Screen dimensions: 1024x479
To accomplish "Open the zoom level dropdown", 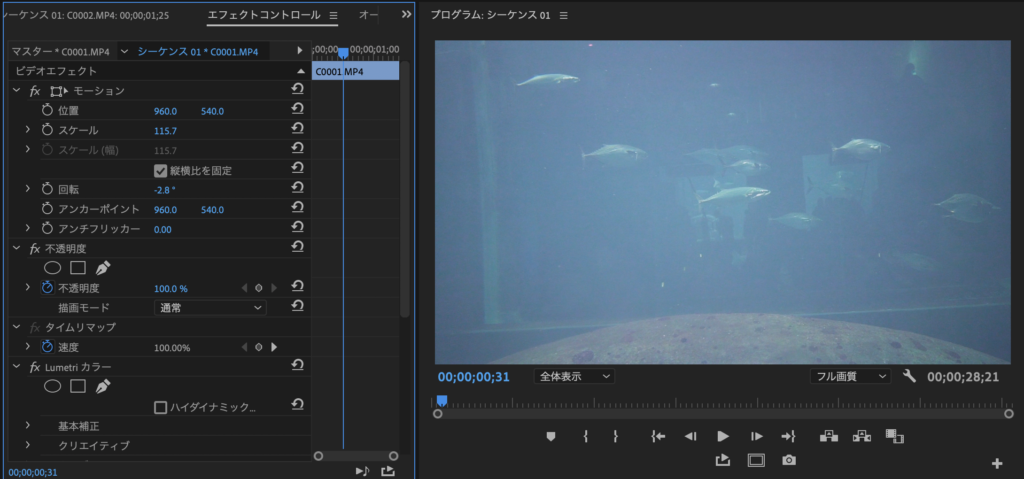I will coord(575,376).
